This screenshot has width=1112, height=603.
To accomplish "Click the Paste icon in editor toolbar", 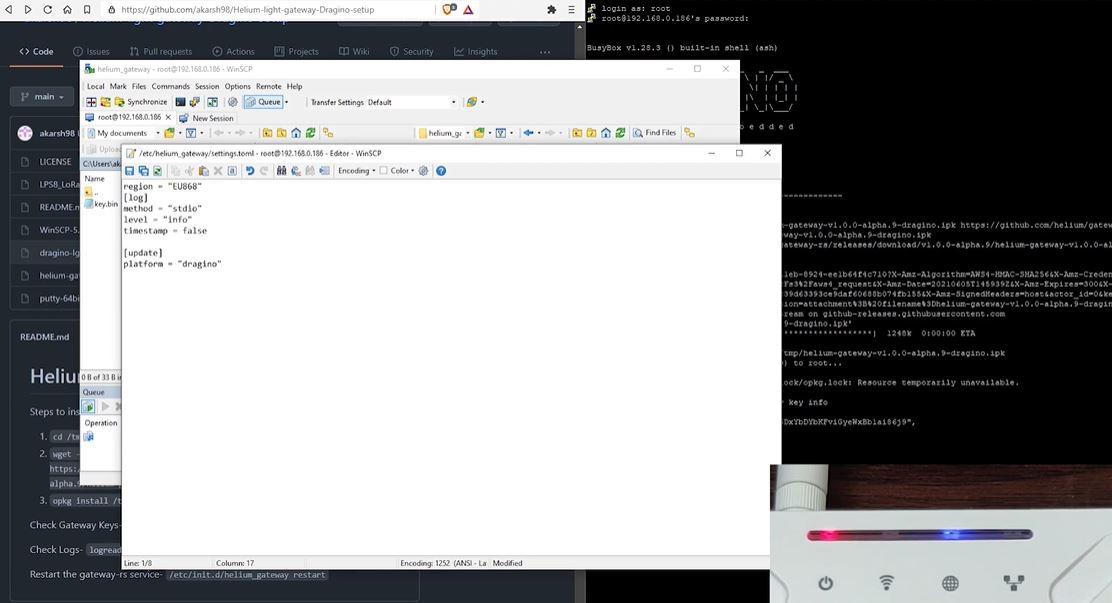I will point(204,171).
